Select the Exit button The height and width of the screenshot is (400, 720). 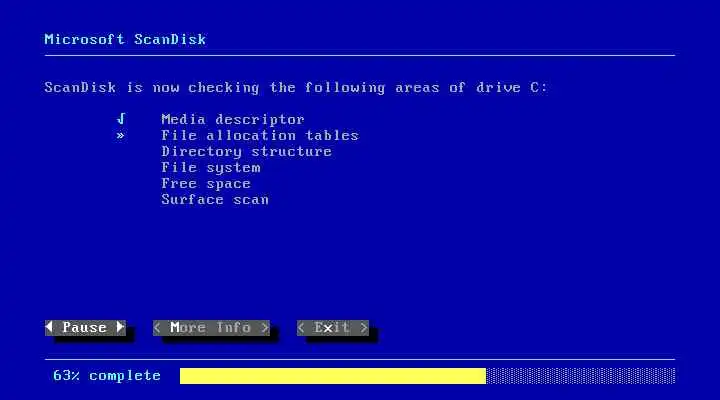pos(332,327)
